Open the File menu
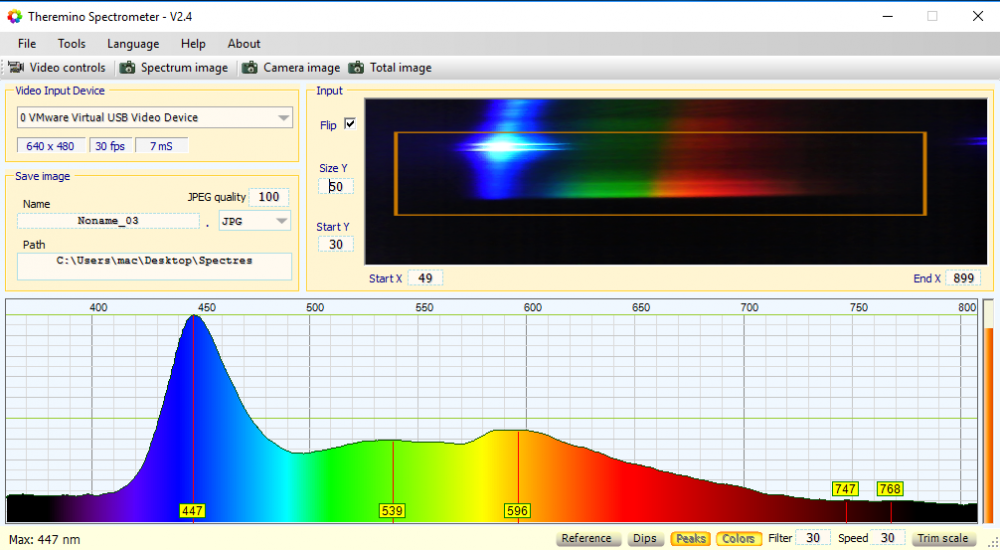Image resolution: width=1000 pixels, height=550 pixels. click(27, 44)
